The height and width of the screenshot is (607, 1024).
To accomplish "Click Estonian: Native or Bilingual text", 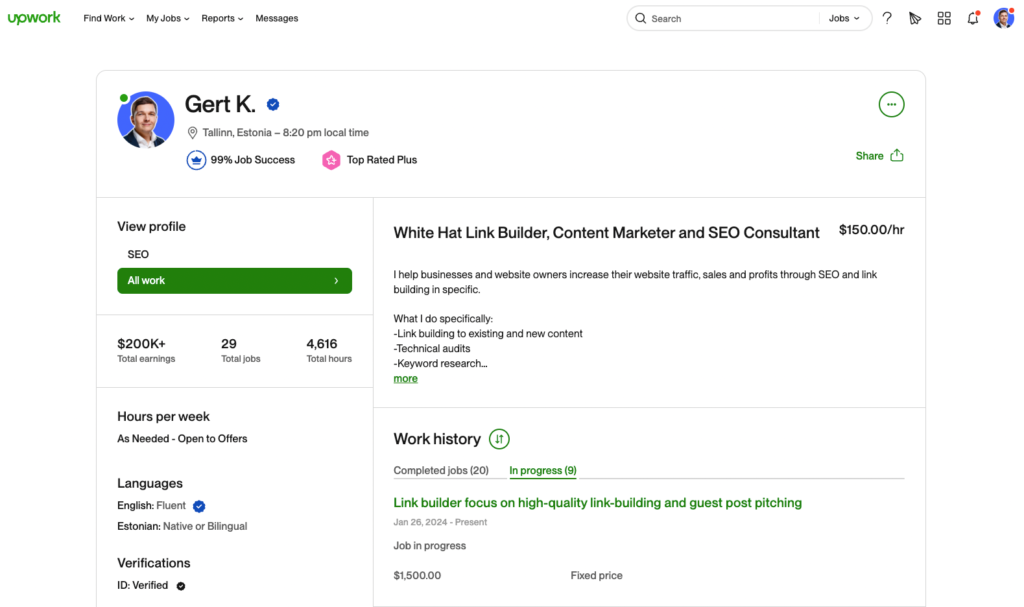I will click(x=182, y=527).
